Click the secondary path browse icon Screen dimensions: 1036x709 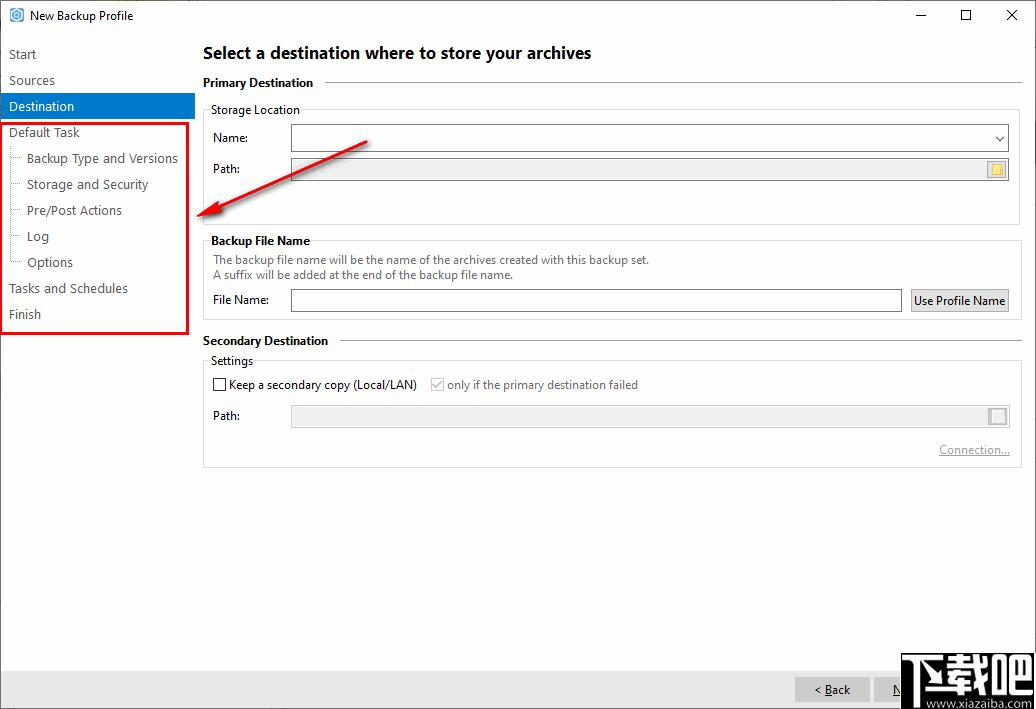coord(998,416)
